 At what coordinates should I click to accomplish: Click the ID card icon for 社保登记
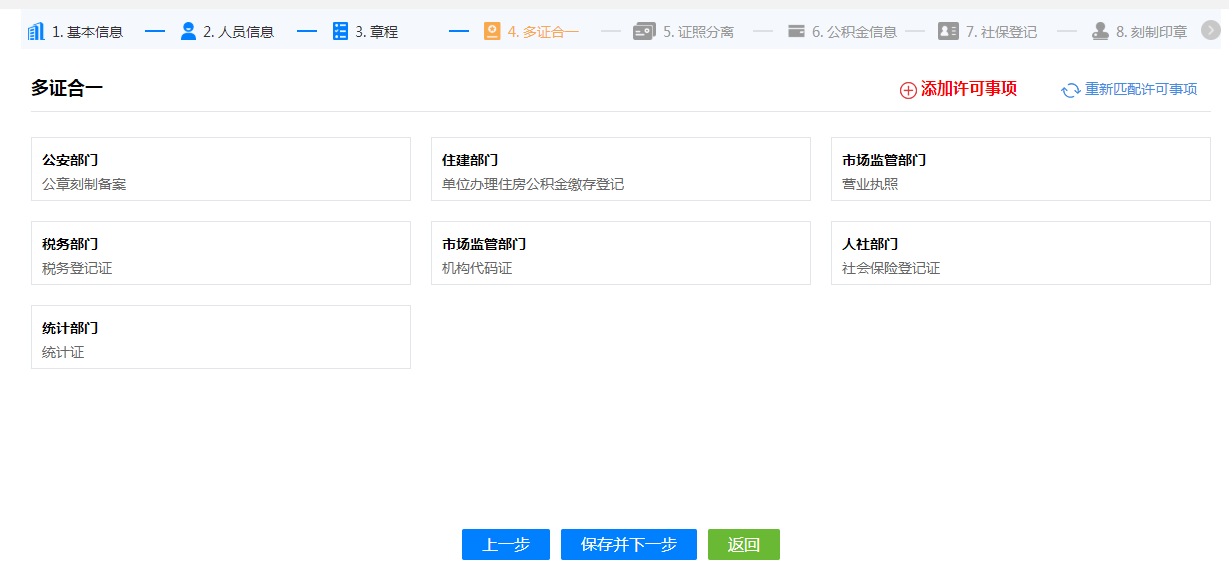click(x=948, y=31)
